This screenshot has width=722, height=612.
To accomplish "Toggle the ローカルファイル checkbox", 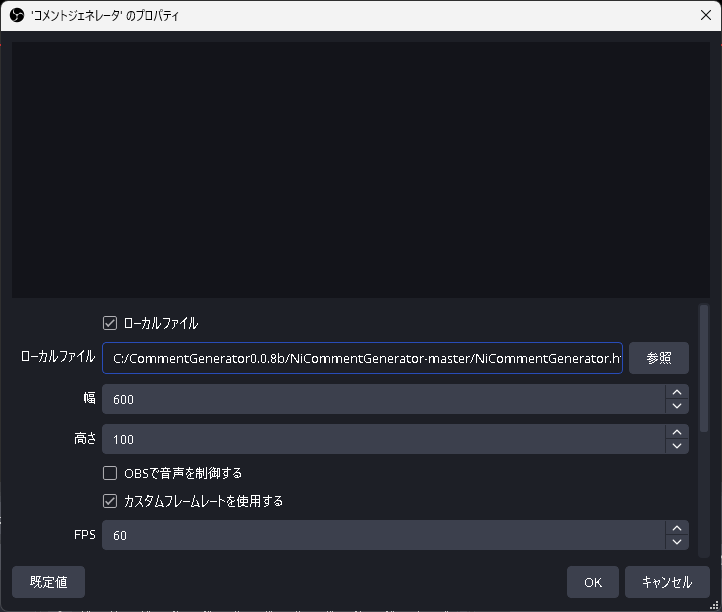I will [110, 323].
